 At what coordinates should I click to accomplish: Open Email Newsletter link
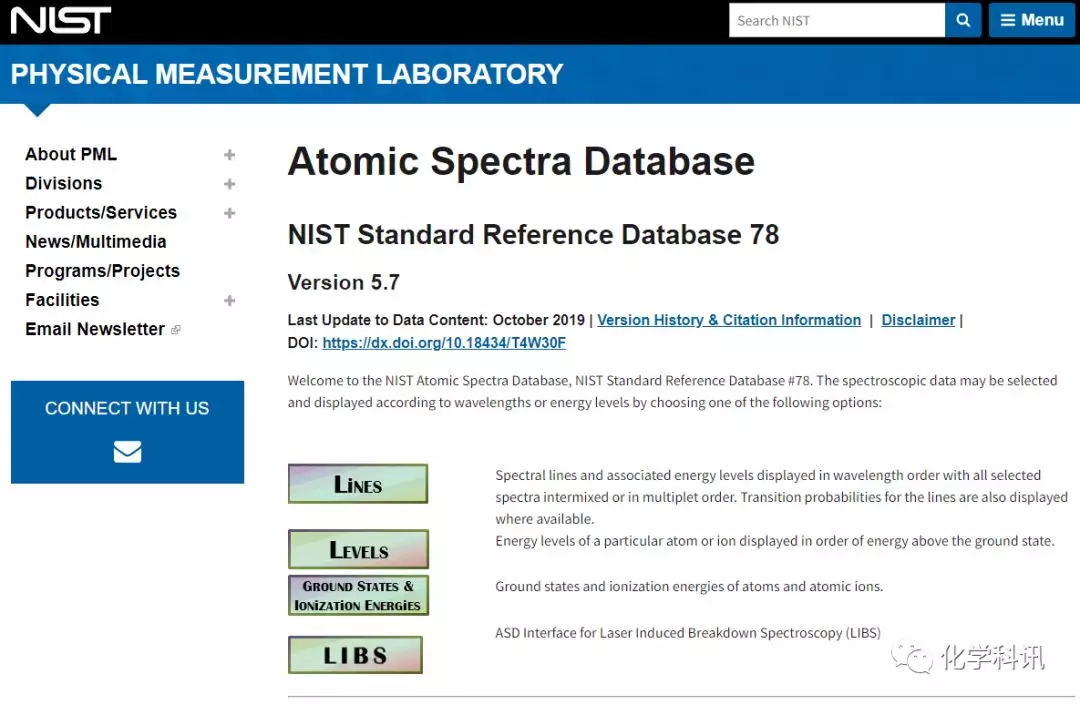(x=95, y=329)
